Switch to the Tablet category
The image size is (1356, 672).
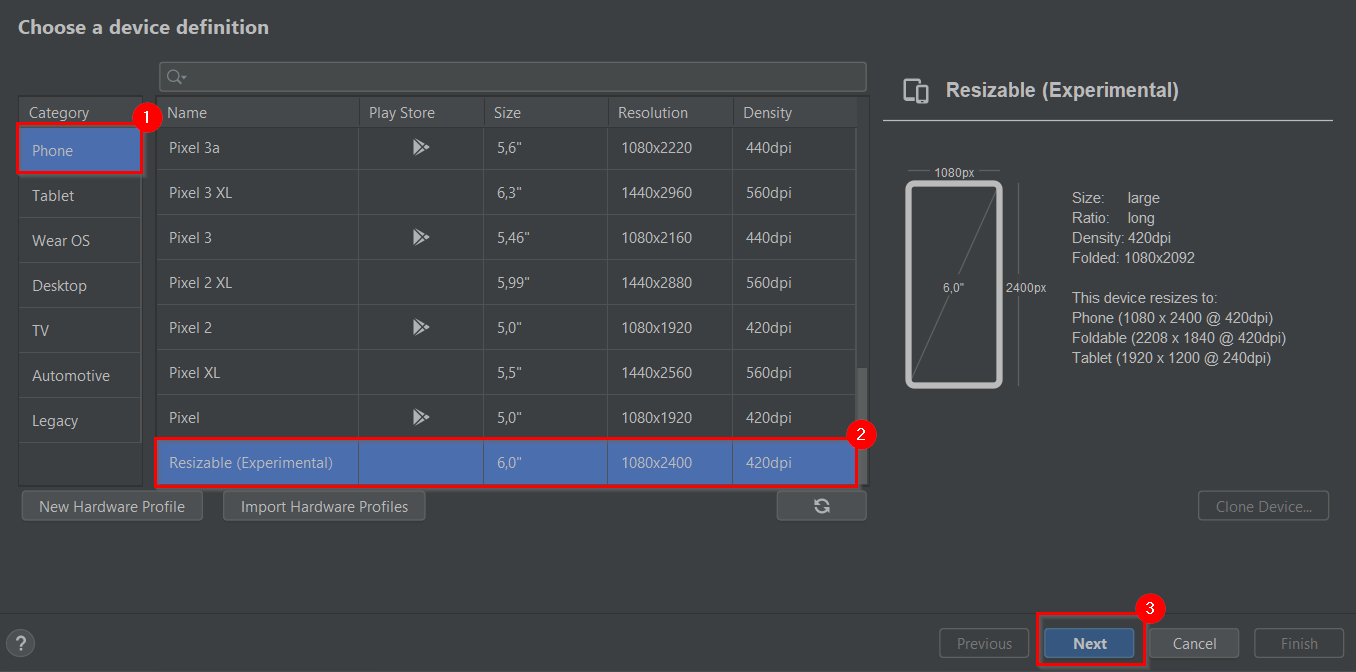tap(80, 196)
